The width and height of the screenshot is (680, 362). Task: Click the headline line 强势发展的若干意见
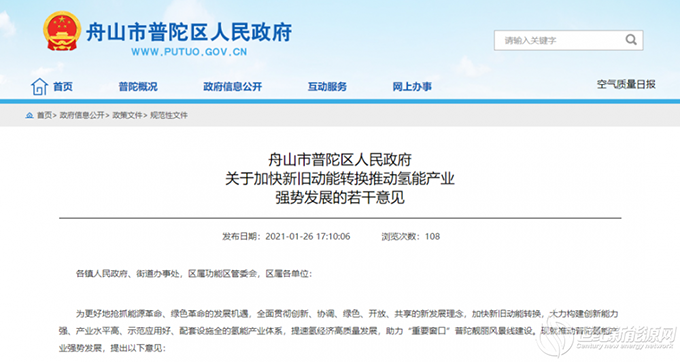click(340, 198)
